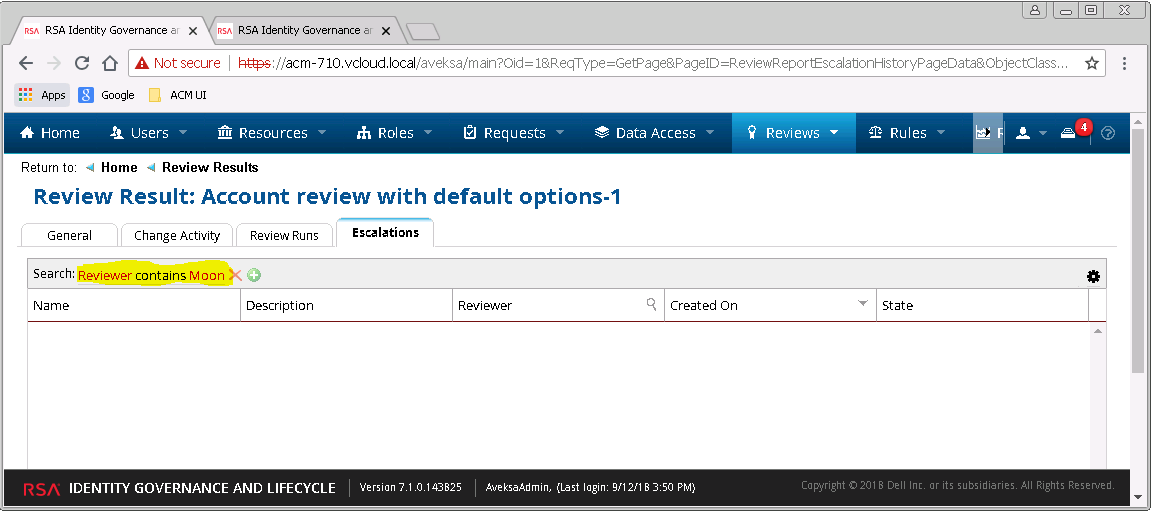Switch to the Change Activity tab

pos(177,235)
